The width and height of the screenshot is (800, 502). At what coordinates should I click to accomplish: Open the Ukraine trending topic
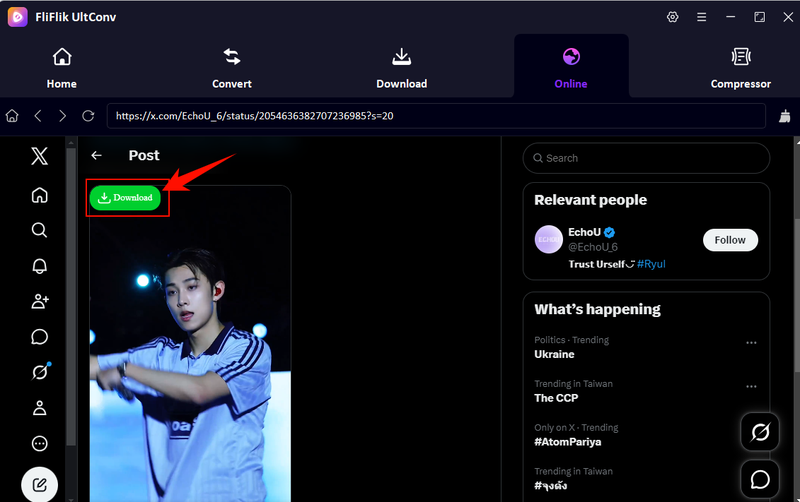pyautogui.click(x=554, y=354)
